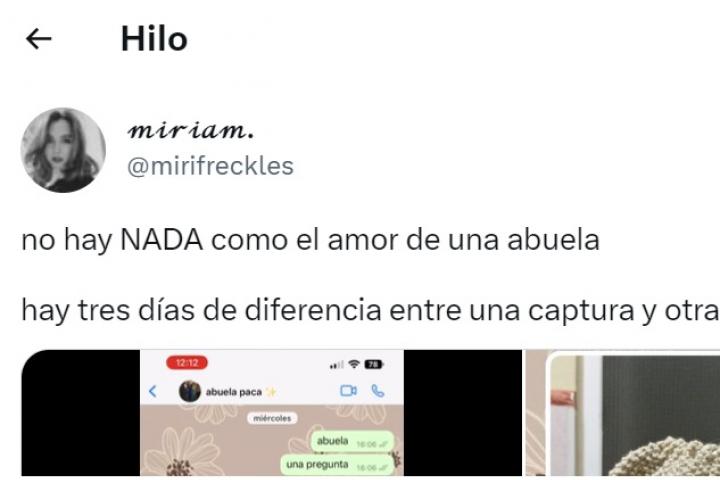Tap the green 'abuela' message bubble
The width and height of the screenshot is (720, 480).
pyautogui.click(x=352, y=441)
